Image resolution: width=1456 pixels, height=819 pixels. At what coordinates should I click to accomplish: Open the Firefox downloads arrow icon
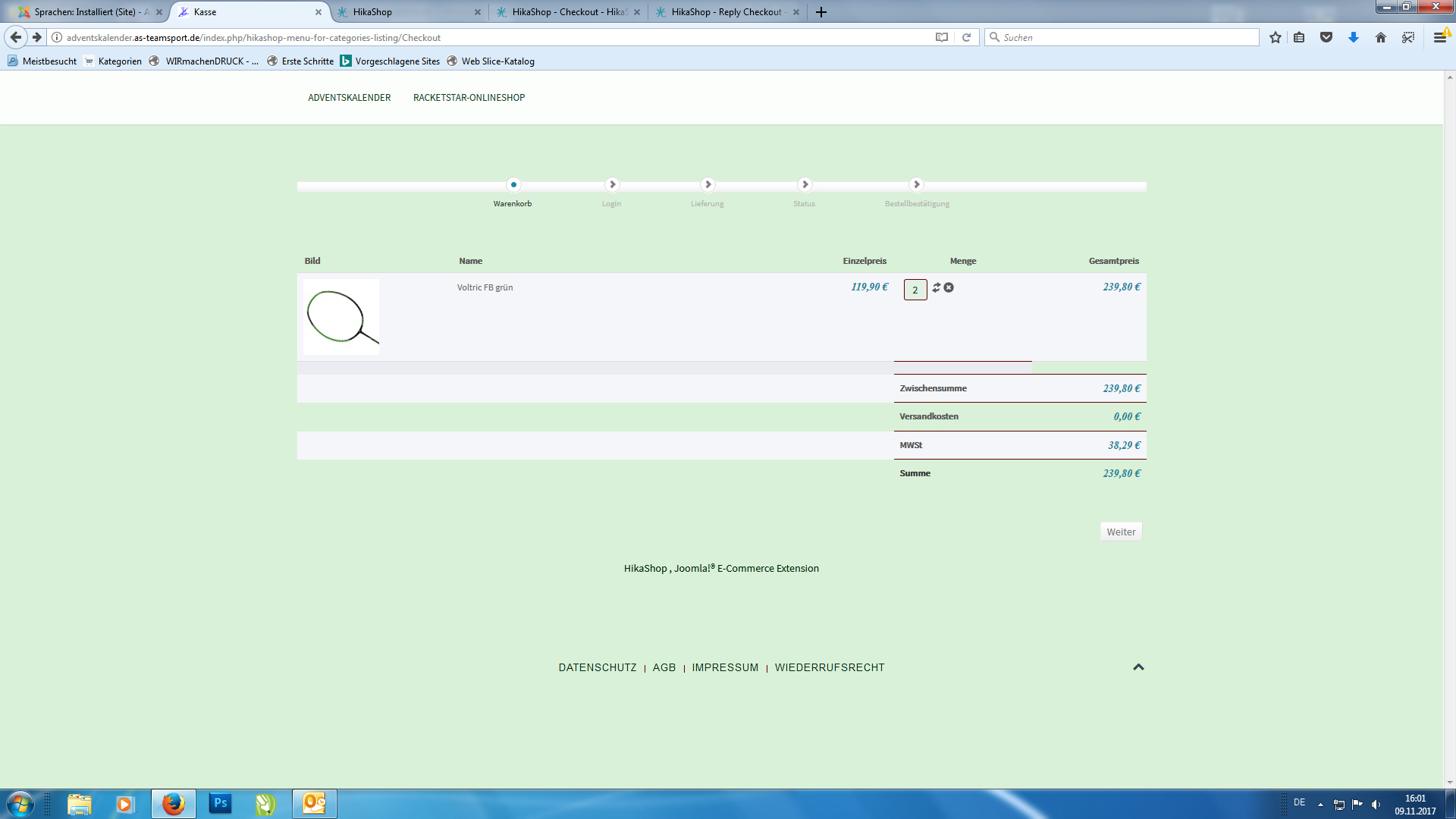[x=1354, y=37]
